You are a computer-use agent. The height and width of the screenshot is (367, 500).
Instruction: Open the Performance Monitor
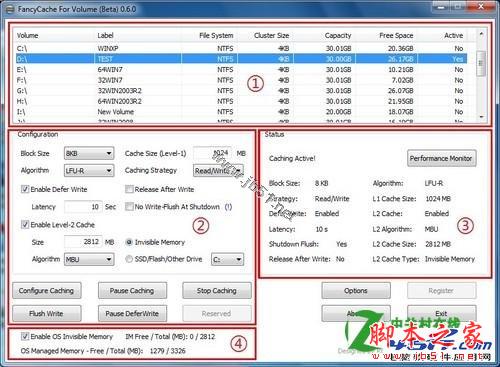pos(441,158)
